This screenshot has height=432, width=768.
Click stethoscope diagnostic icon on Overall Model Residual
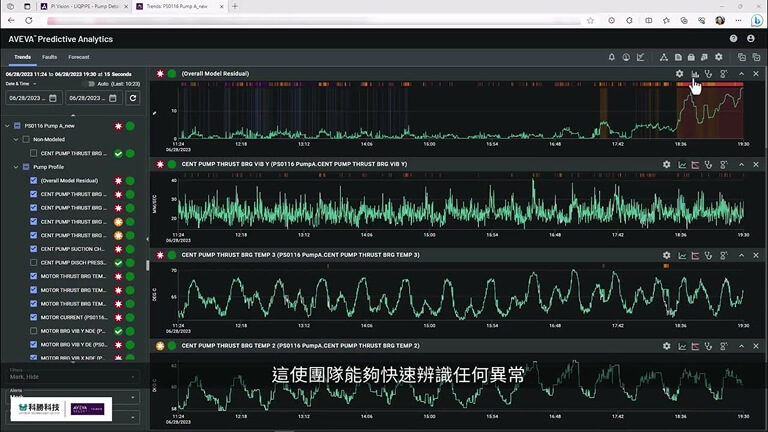708,73
